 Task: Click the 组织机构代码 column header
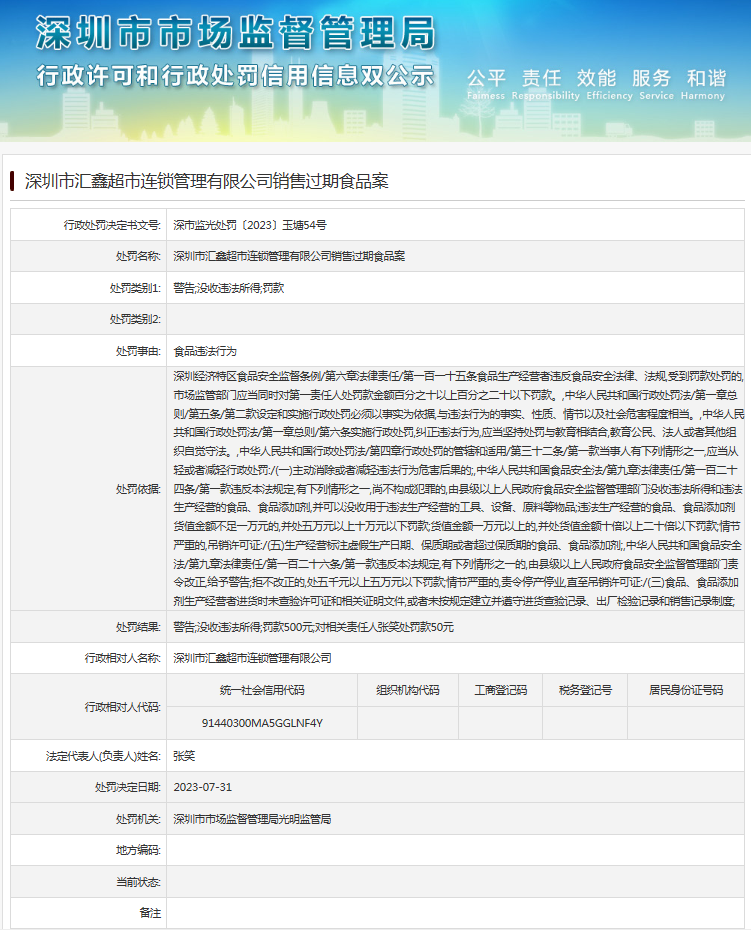pos(408,690)
